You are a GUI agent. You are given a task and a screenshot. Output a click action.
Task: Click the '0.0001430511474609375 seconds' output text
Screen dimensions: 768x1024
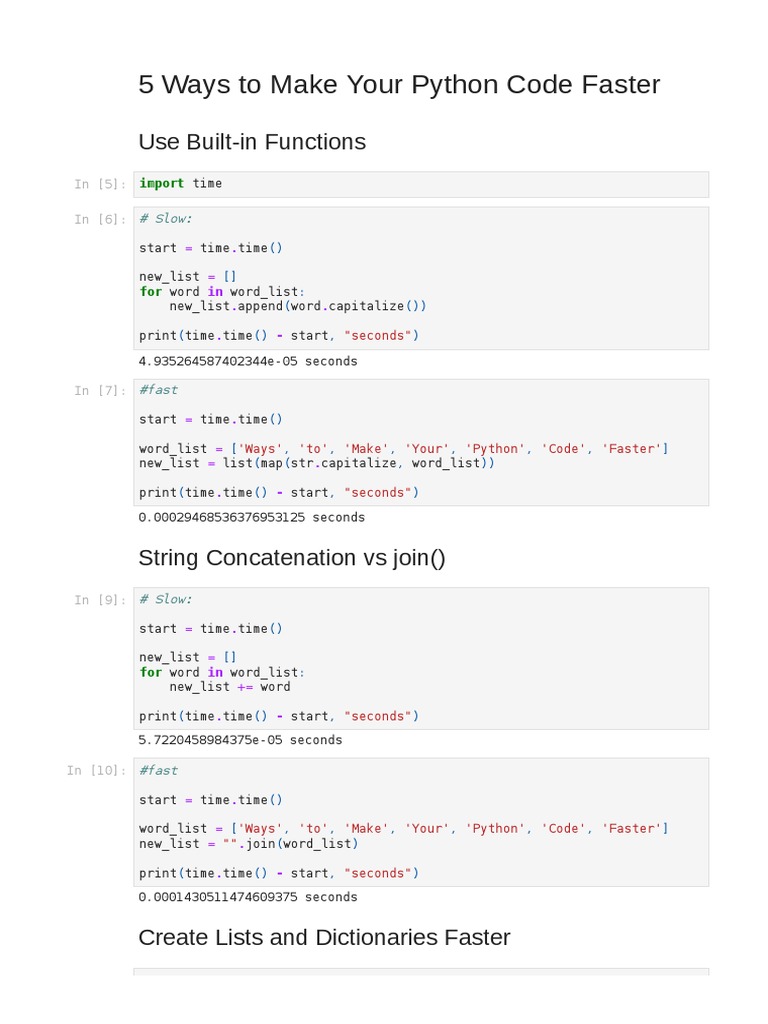coord(248,897)
